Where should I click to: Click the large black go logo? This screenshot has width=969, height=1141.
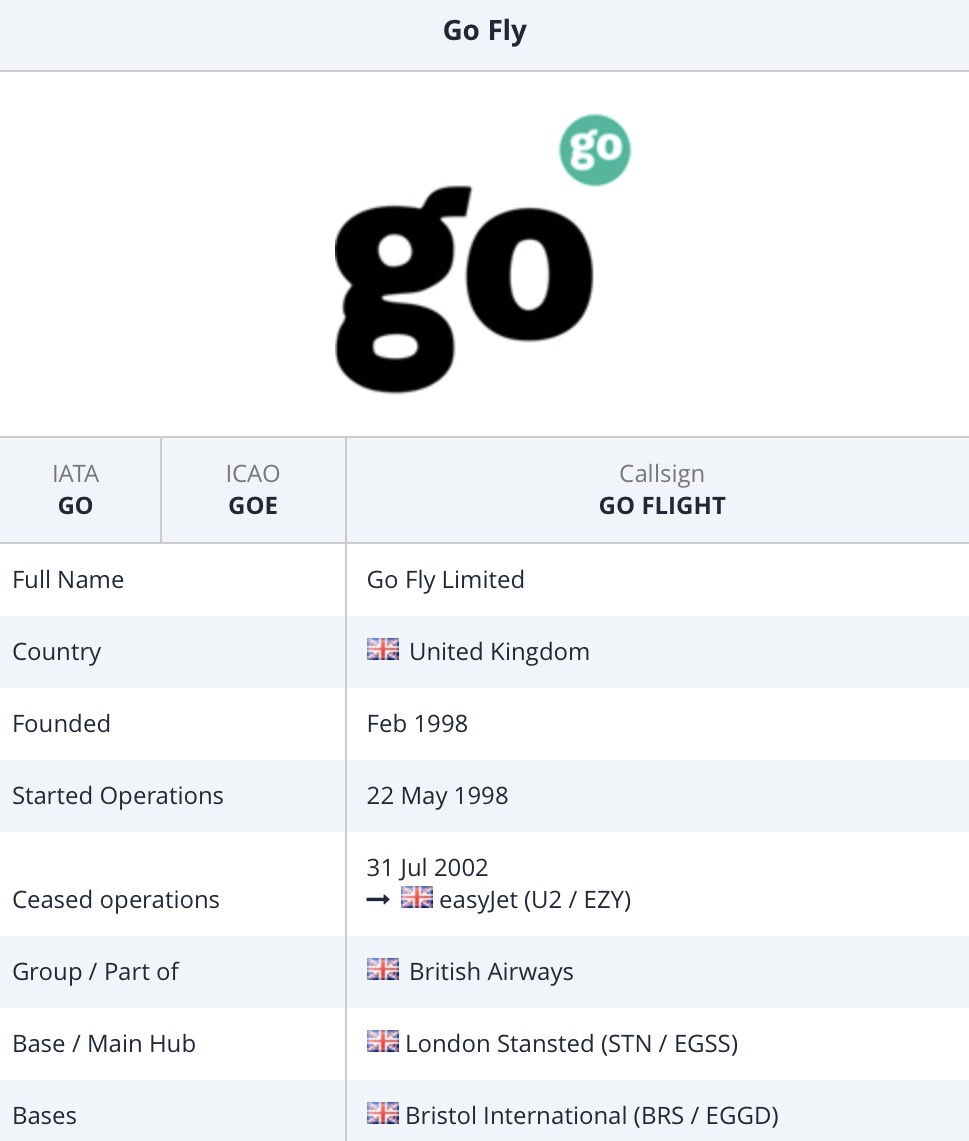point(463,290)
